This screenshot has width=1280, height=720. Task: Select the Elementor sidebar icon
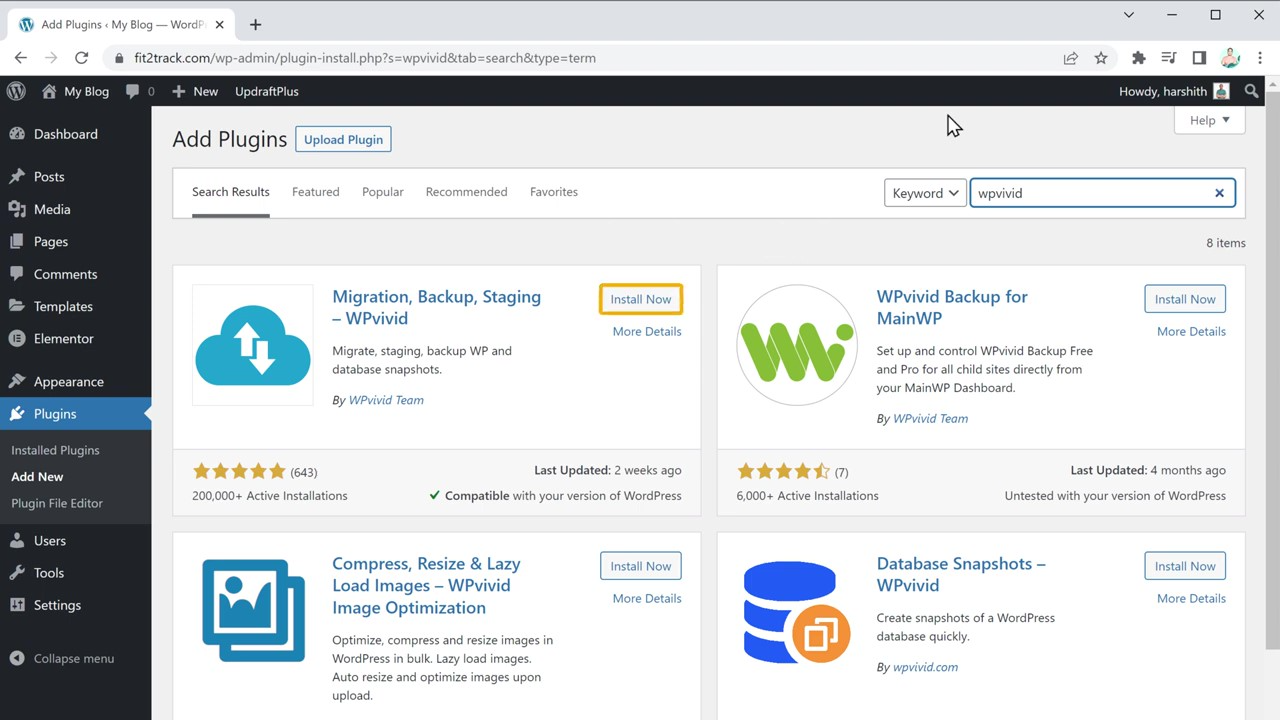[22, 338]
